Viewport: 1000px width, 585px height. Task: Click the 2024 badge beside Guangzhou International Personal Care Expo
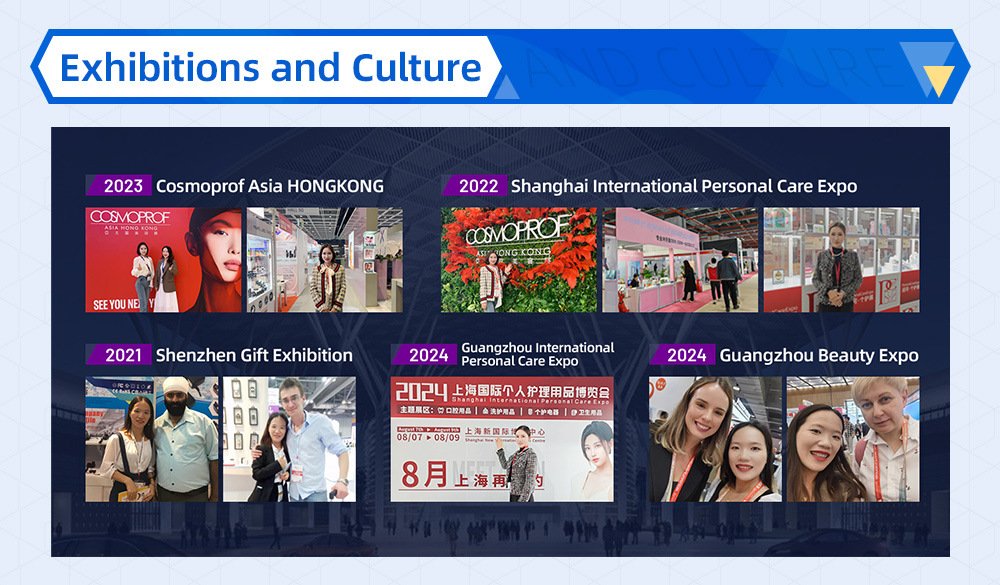(x=424, y=355)
